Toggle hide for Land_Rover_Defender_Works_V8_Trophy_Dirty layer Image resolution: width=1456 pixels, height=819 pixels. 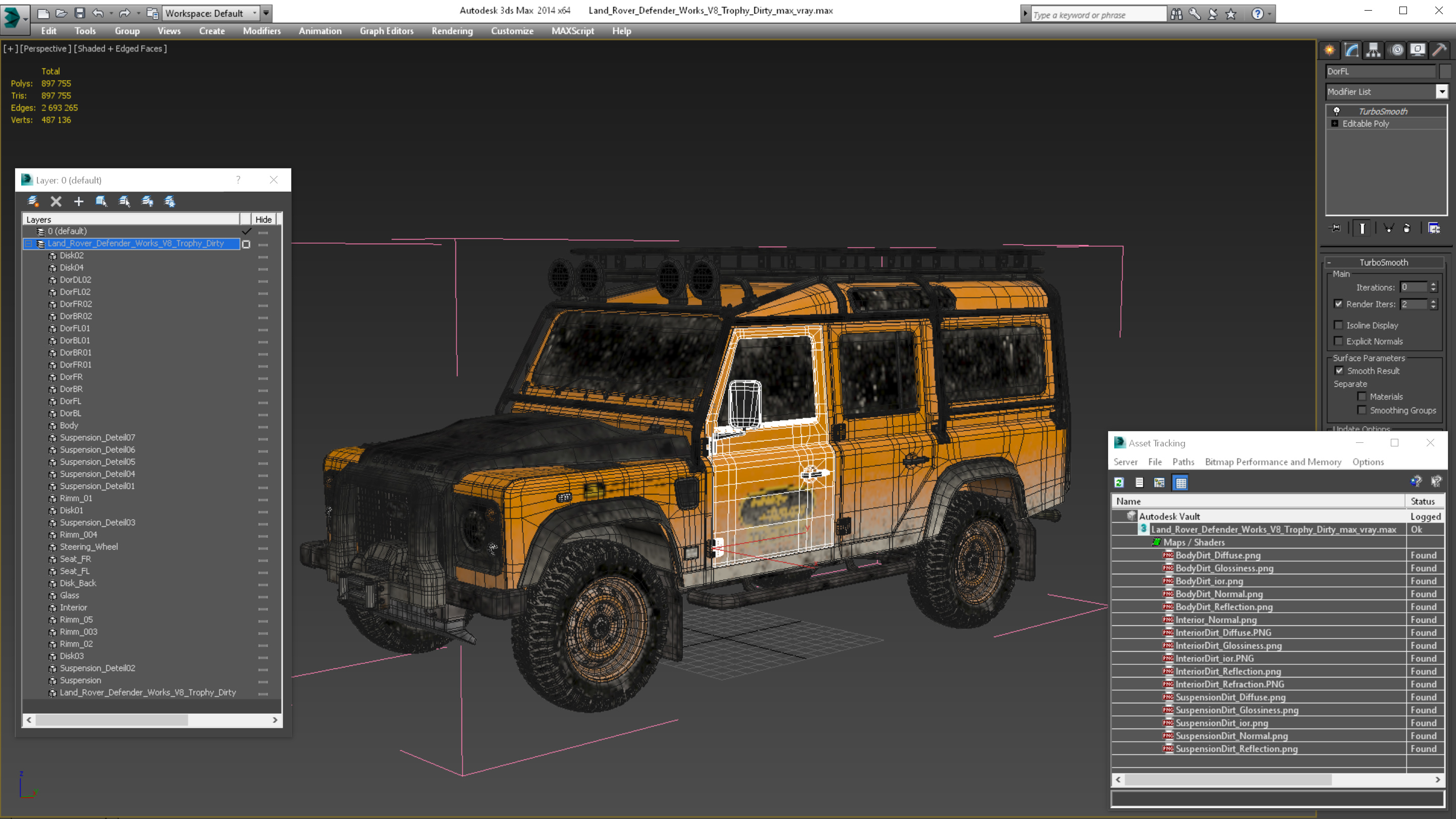(x=263, y=244)
